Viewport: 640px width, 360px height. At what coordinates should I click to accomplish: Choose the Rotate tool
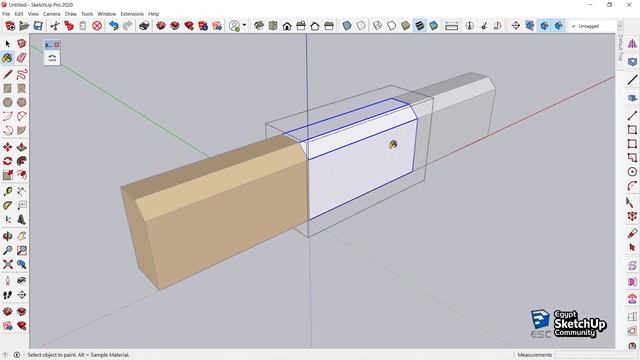7,161
